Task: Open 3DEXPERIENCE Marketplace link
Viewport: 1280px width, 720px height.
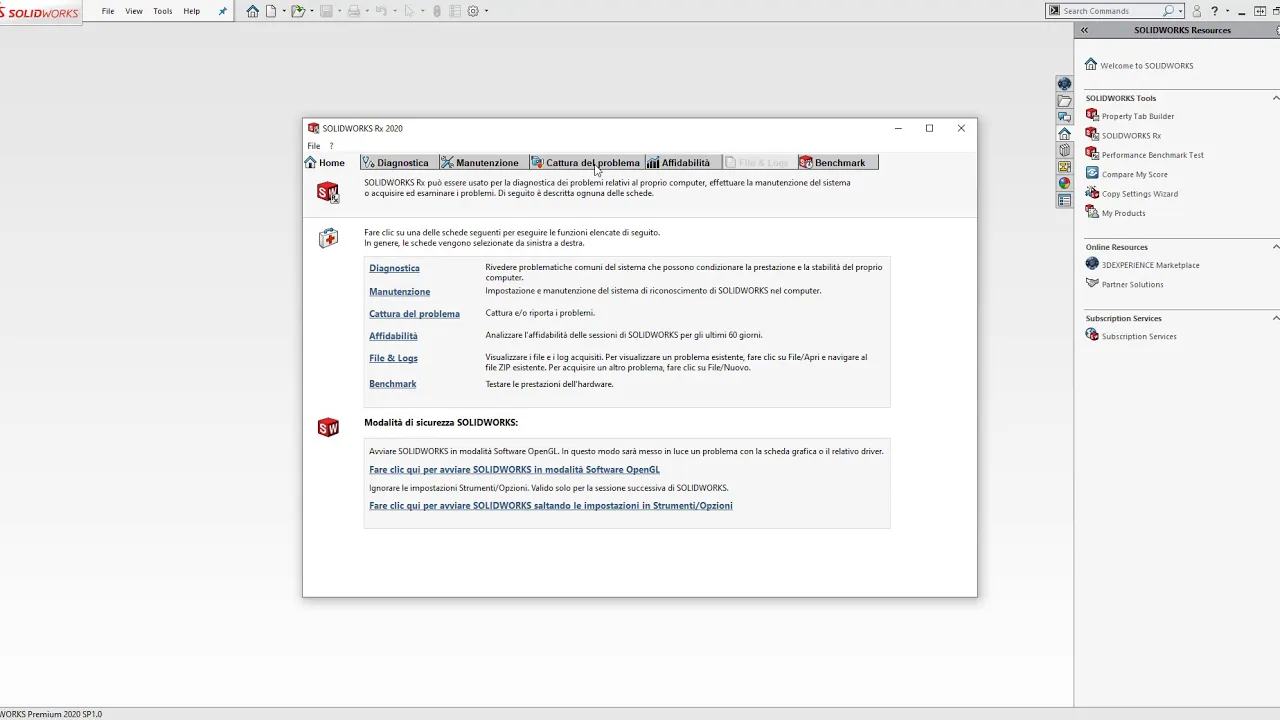Action: coord(1150,265)
